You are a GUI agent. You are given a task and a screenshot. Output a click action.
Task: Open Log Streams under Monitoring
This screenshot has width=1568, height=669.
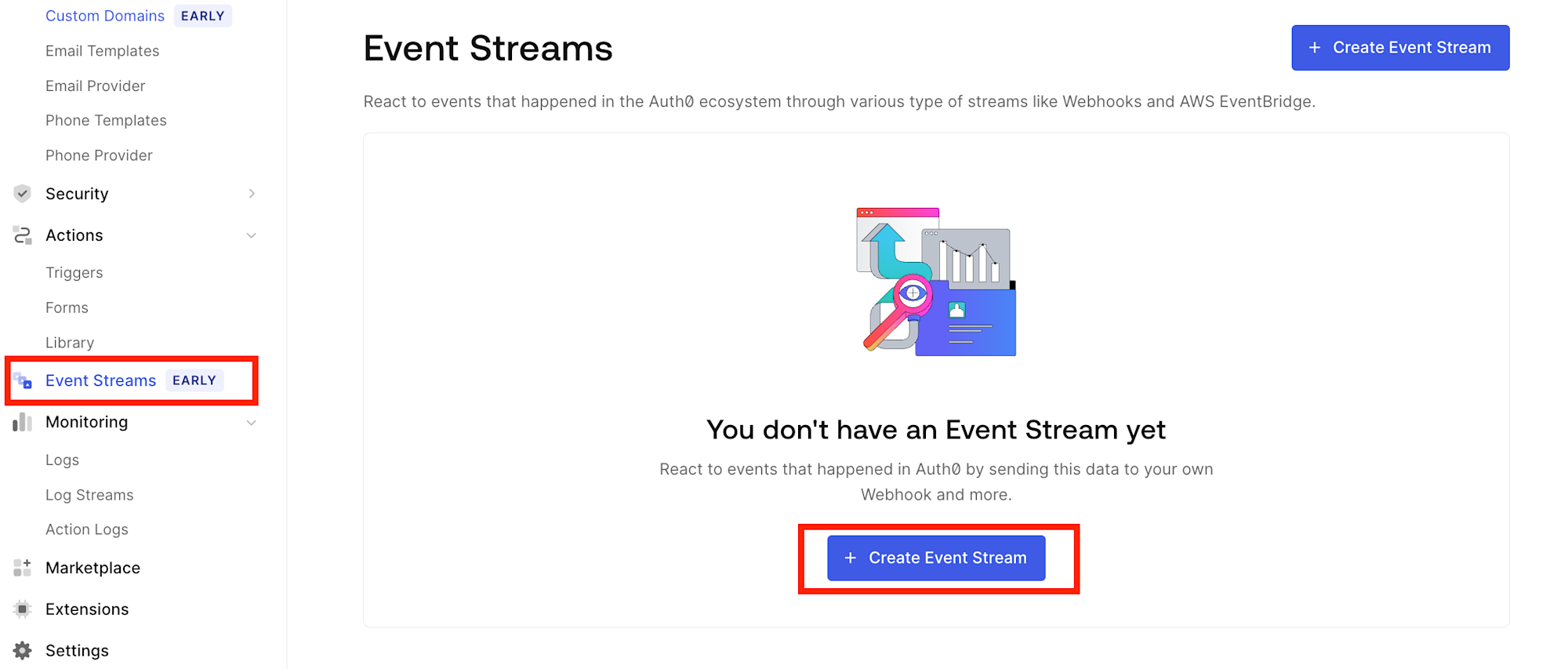click(x=89, y=495)
